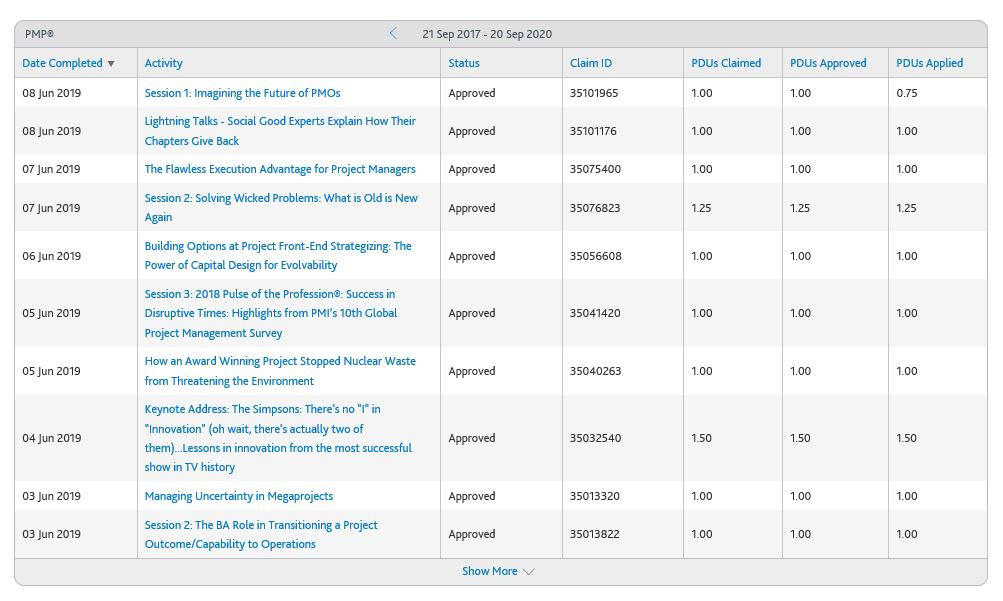This screenshot has width=1003, height=601.
Task: Sort by PDUs Claimed column
Action: click(726, 63)
